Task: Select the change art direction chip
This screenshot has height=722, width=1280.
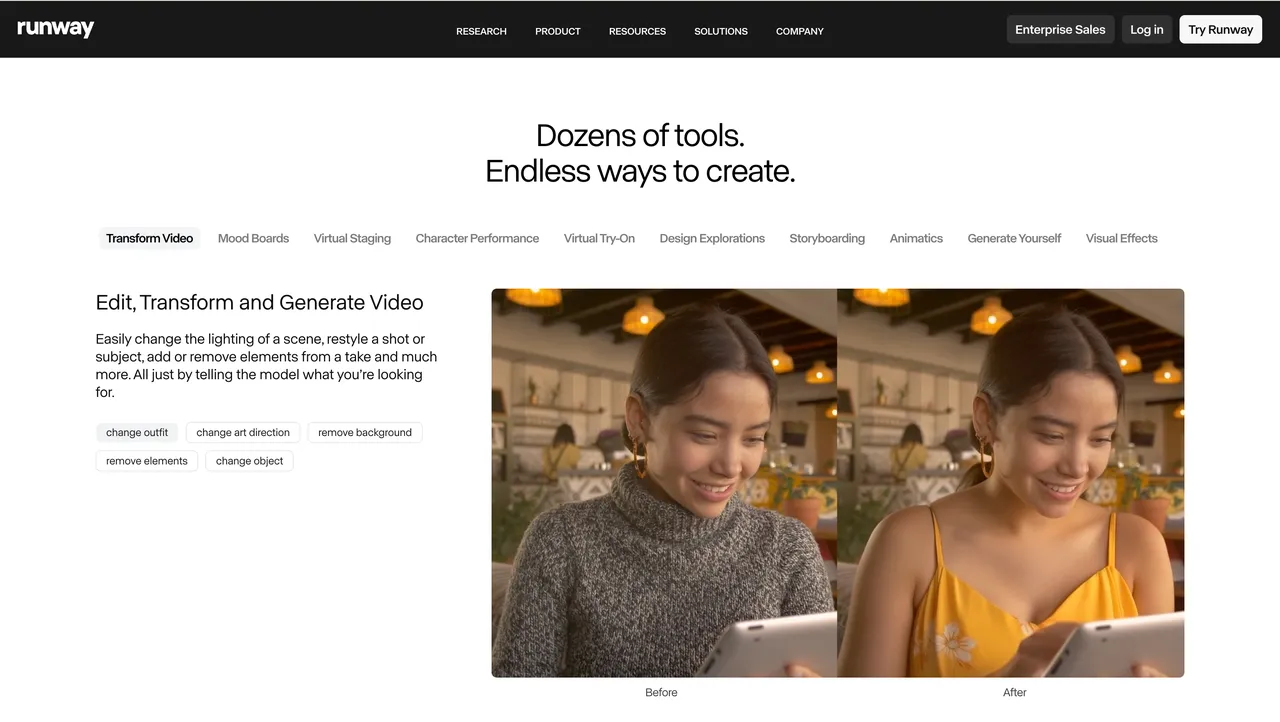Action: 243,432
